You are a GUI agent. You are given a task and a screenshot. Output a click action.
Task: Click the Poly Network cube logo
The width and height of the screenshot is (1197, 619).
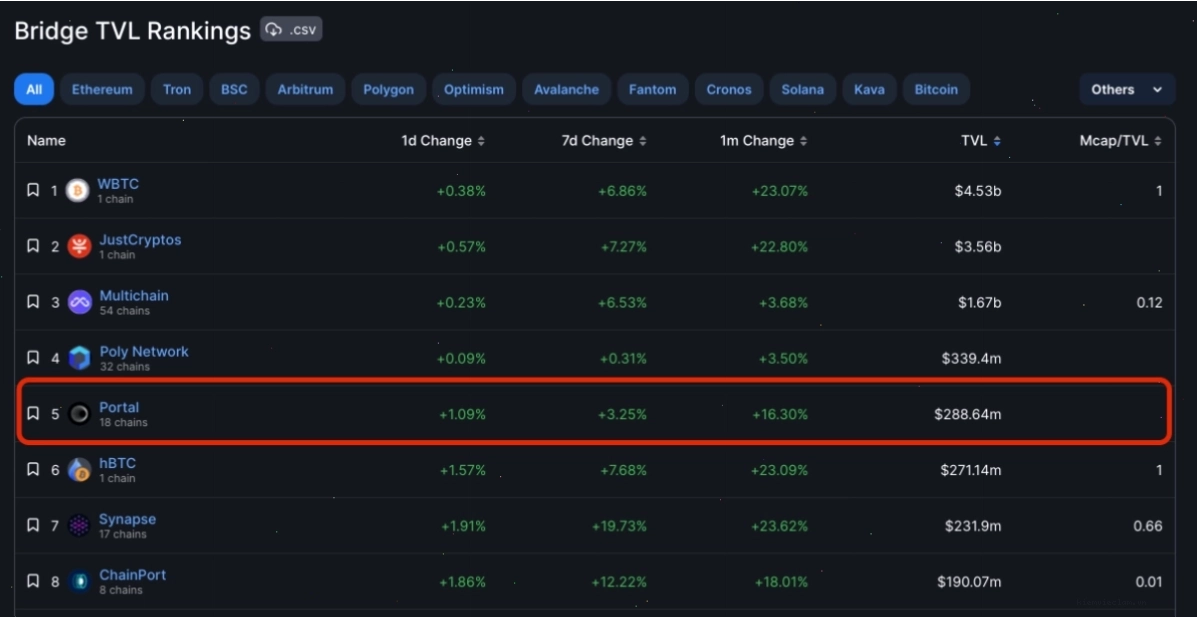79,357
